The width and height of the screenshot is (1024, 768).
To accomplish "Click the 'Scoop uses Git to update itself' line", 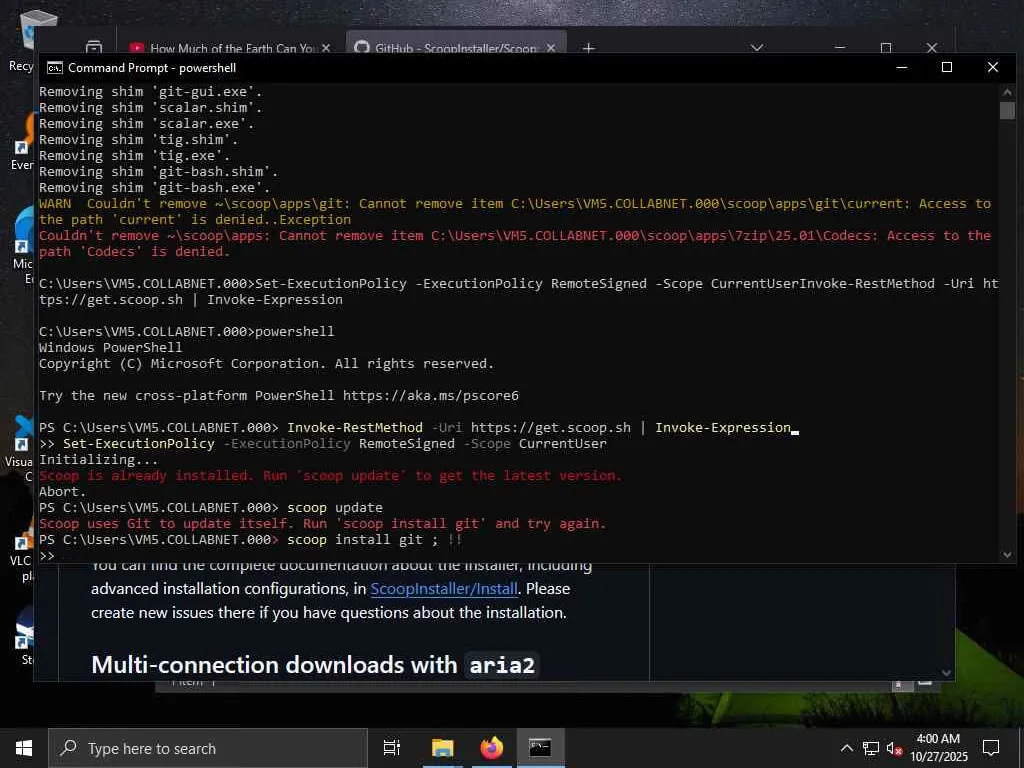I will 323,524.
